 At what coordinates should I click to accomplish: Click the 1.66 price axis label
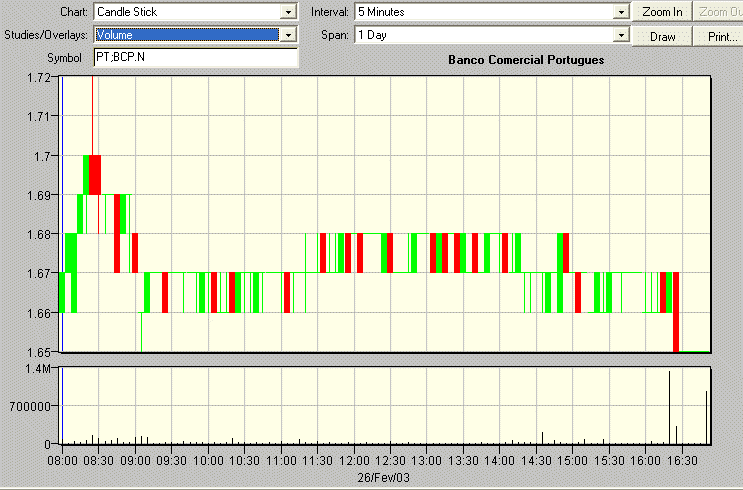tap(39, 313)
